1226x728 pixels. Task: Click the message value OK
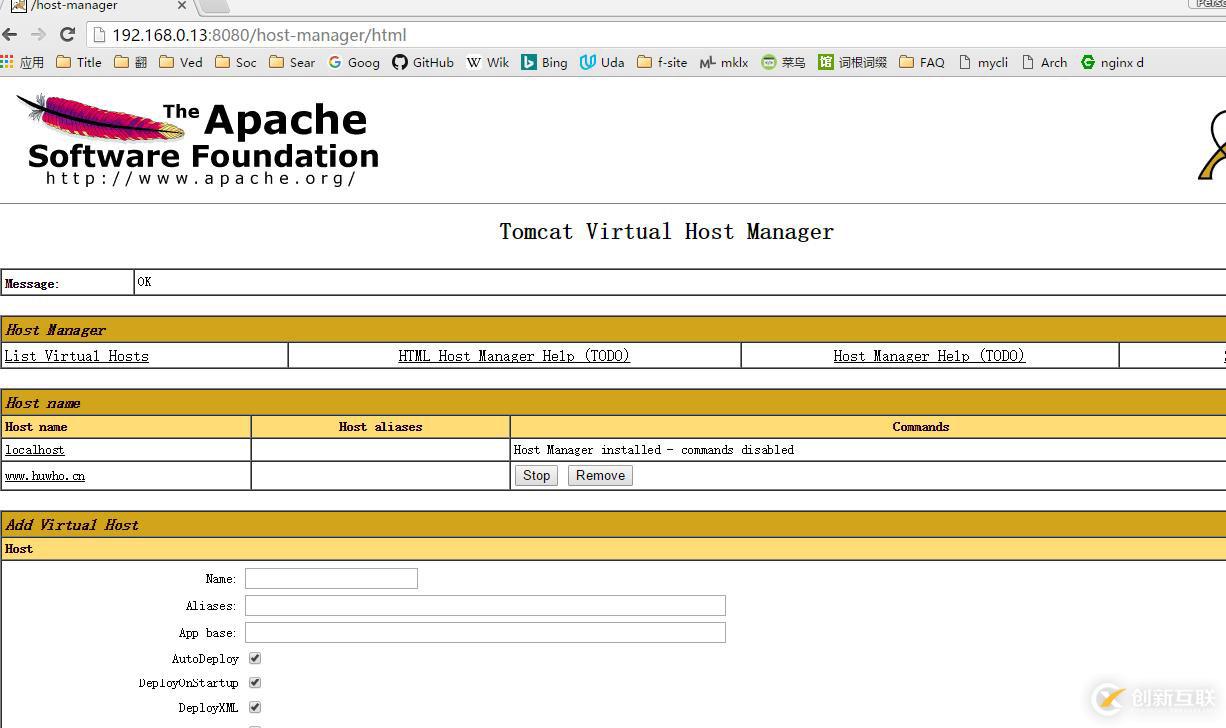tap(144, 282)
